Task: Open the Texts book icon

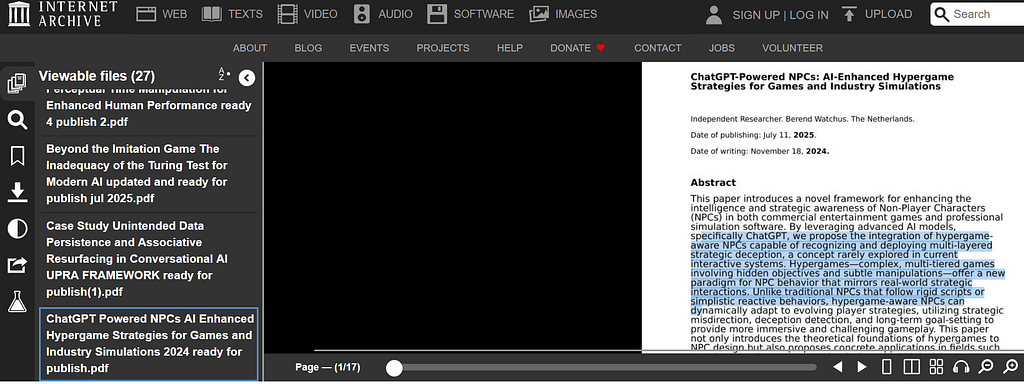Action: pos(212,14)
